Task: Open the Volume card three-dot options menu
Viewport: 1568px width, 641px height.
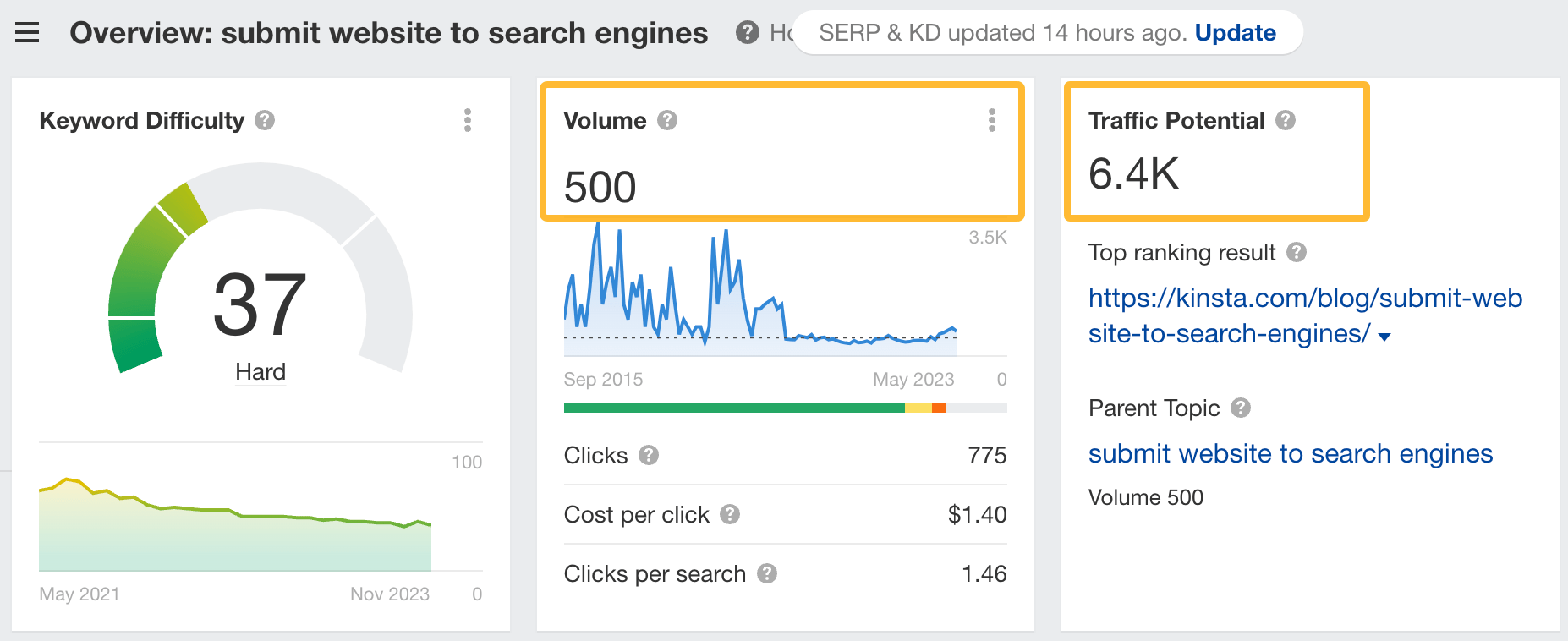Action: click(991, 120)
